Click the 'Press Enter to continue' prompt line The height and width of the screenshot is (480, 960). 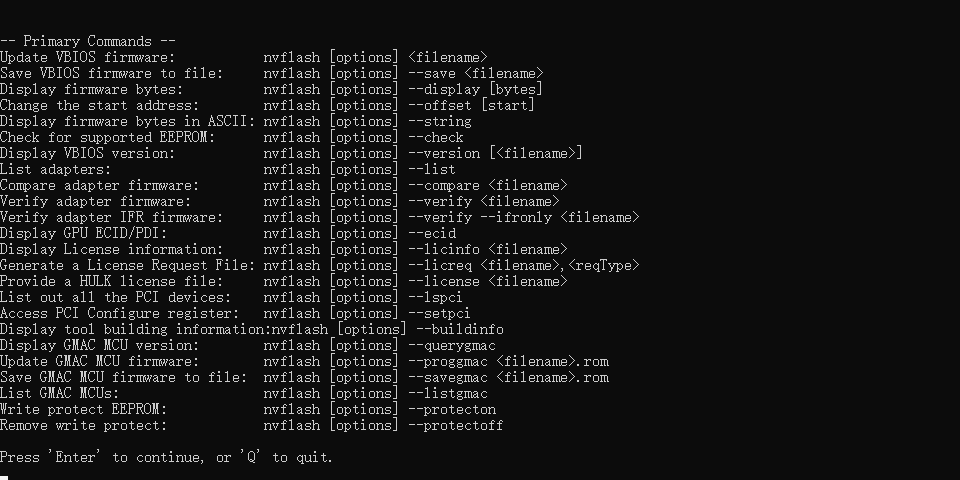coord(166,457)
